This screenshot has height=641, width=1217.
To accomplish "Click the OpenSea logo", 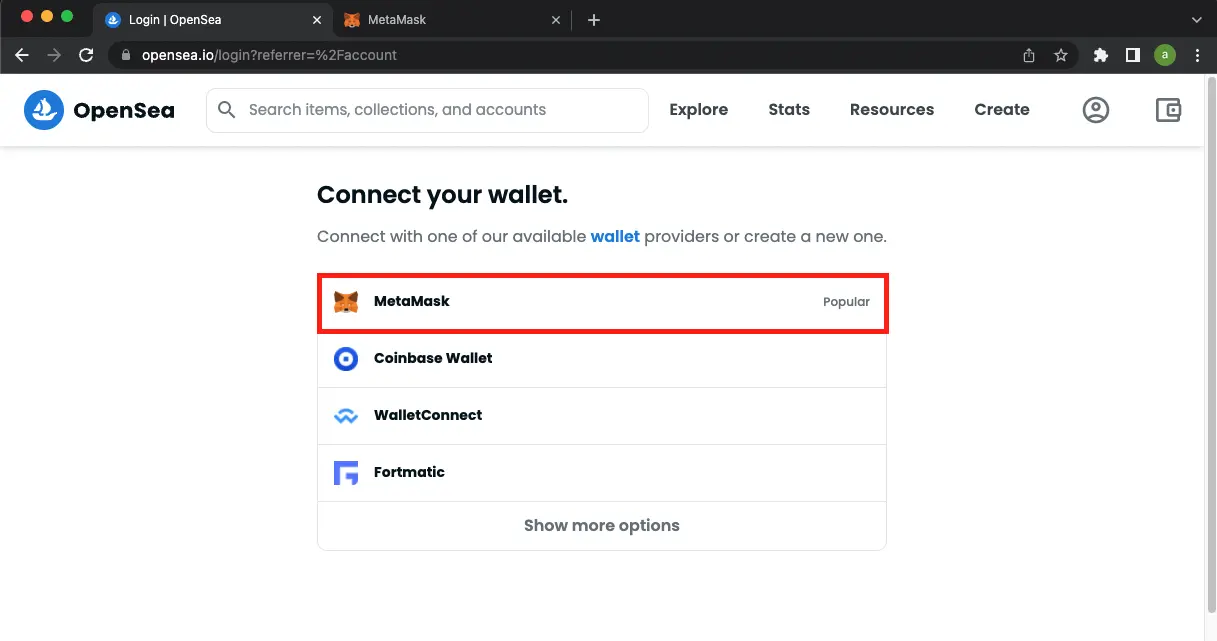I will tap(99, 110).
